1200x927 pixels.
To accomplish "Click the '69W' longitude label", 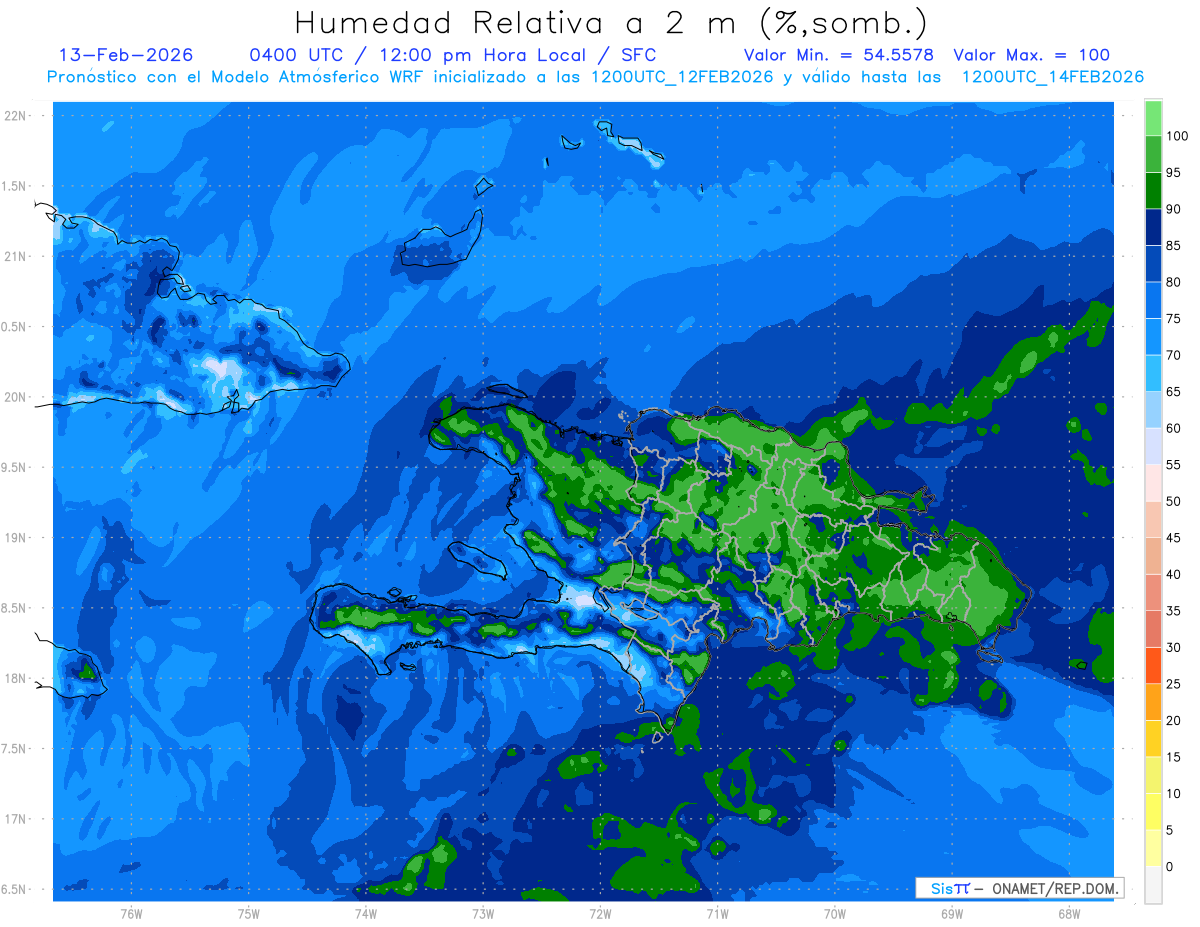I will (x=952, y=913).
